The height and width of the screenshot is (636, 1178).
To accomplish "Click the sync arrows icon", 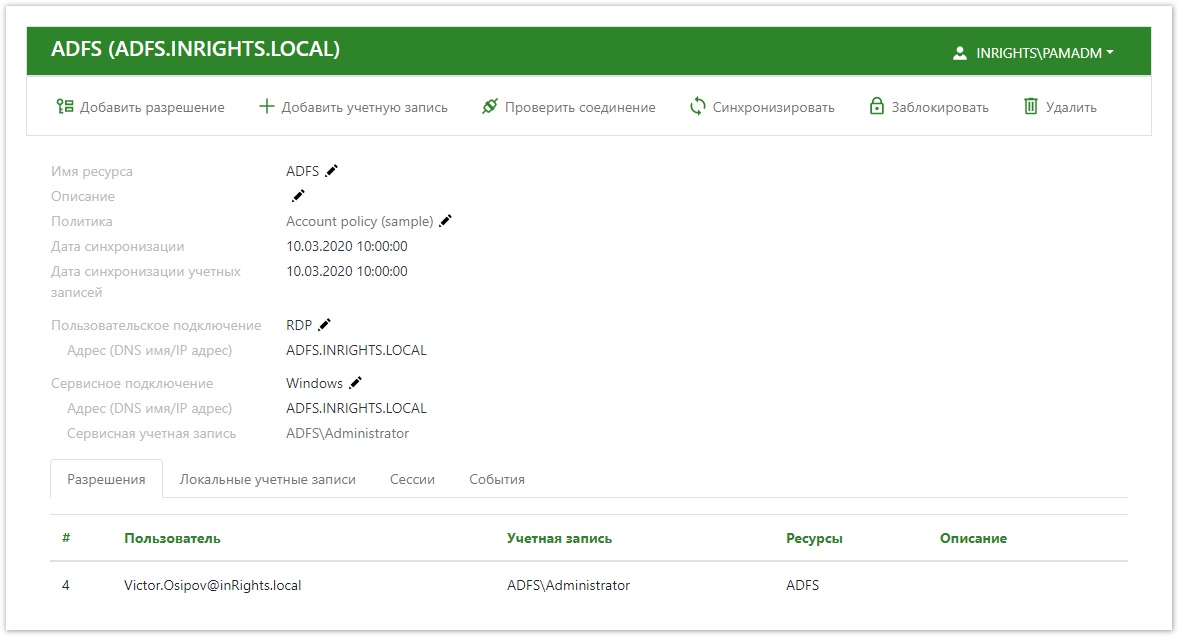I will 698,107.
